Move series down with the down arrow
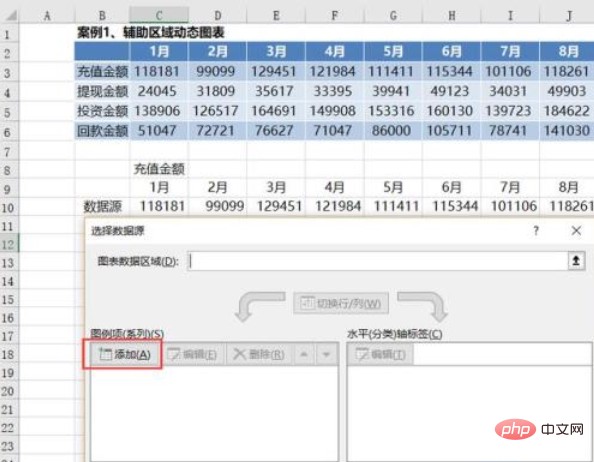Image resolution: width=594 pixels, height=462 pixels. coord(326,354)
